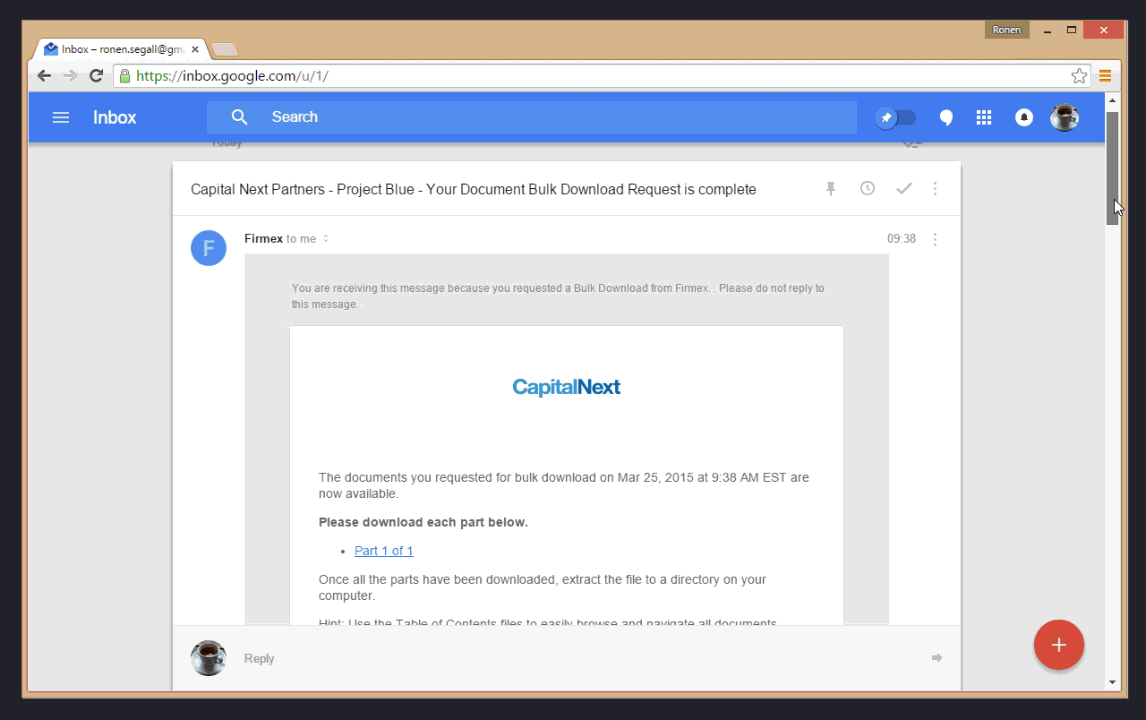Compose new mail with red plus button
The image size is (1146, 720).
coord(1058,645)
